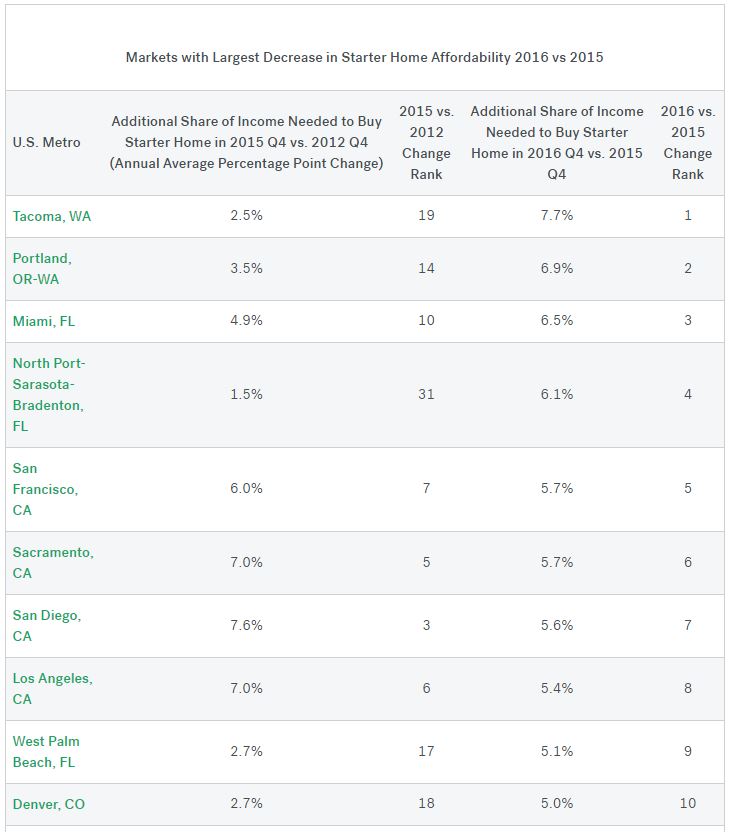
Task: Open North Port-Sarasota-Bradenton, FL link
Action: pyautogui.click(x=49, y=394)
